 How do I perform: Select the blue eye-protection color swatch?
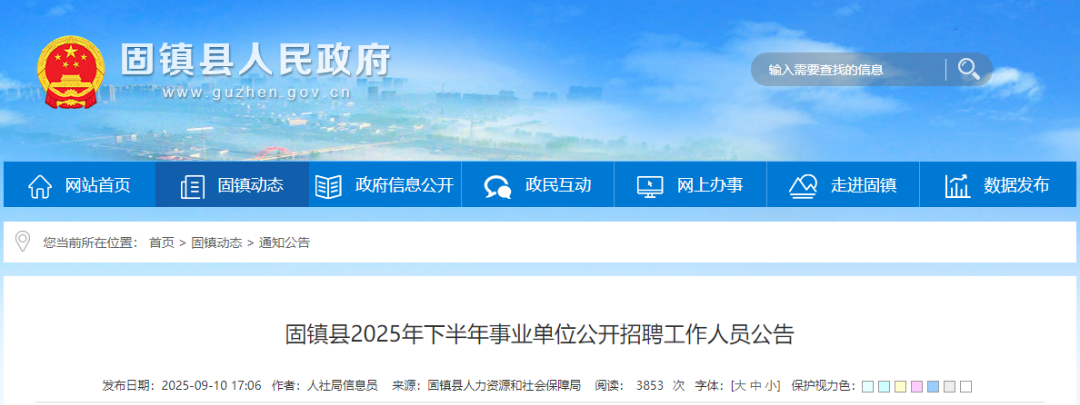pyautogui.click(x=933, y=386)
